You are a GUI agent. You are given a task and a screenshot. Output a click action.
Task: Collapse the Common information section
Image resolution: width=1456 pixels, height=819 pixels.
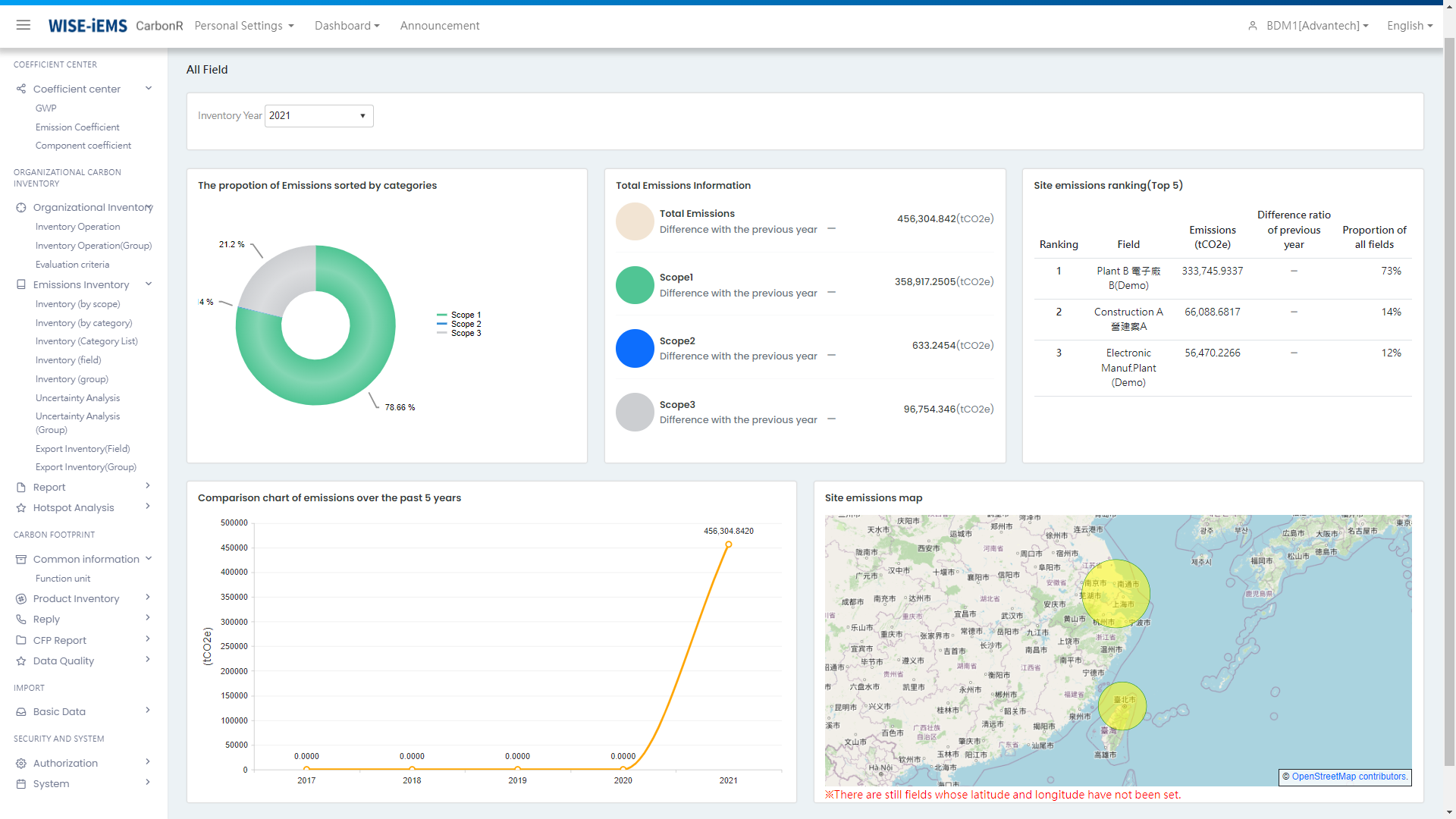click(x=149, y=558)
